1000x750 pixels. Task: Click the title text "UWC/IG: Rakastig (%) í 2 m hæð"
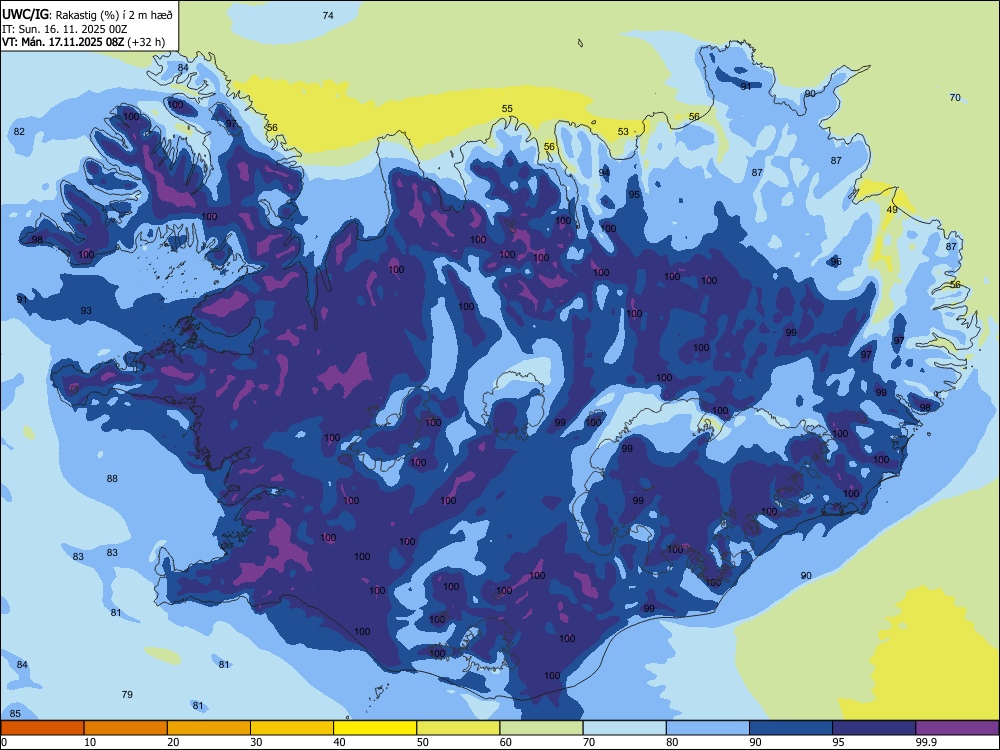[87, 14]
